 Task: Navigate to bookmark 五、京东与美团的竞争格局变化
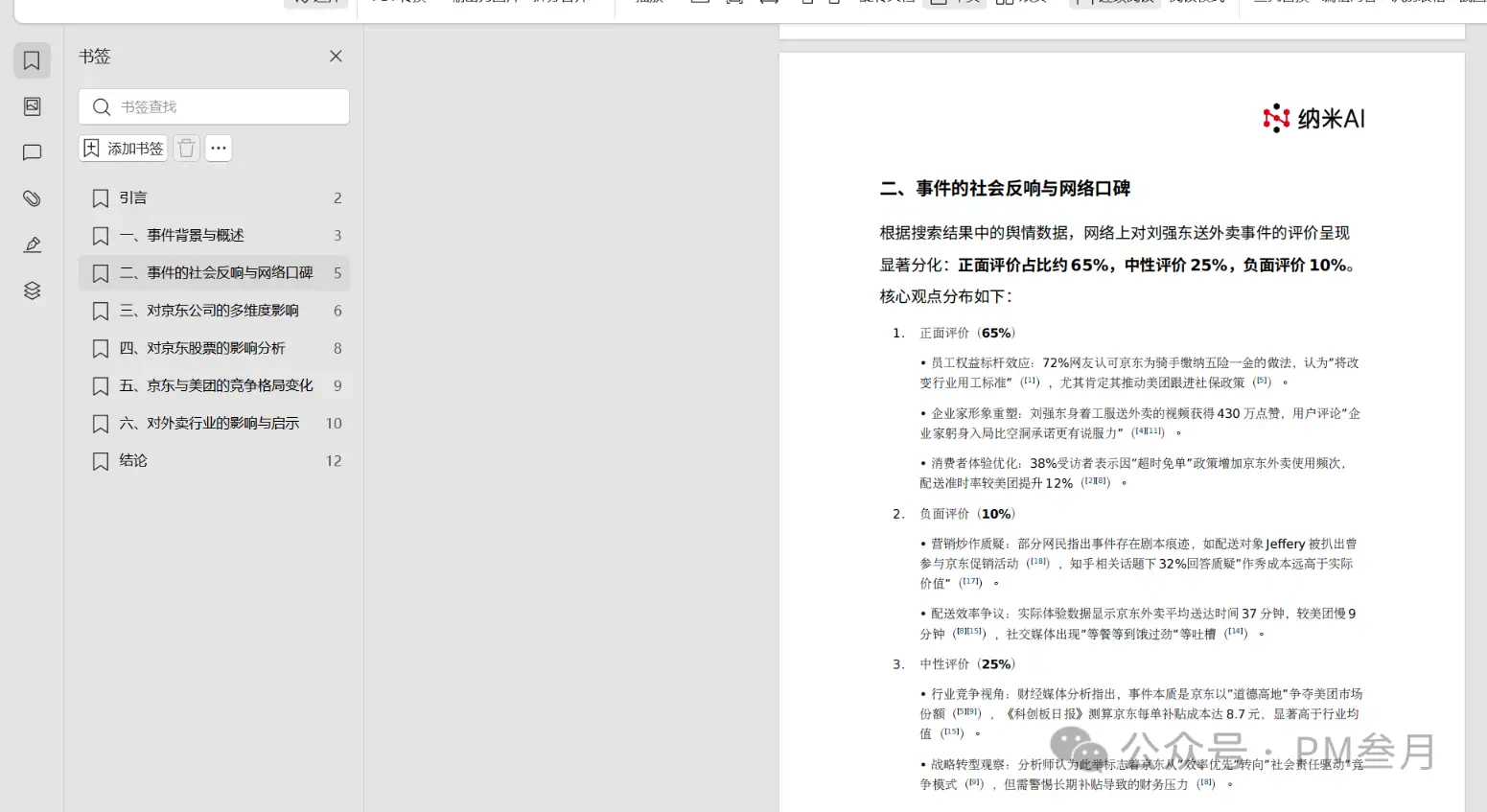[214, 385]
